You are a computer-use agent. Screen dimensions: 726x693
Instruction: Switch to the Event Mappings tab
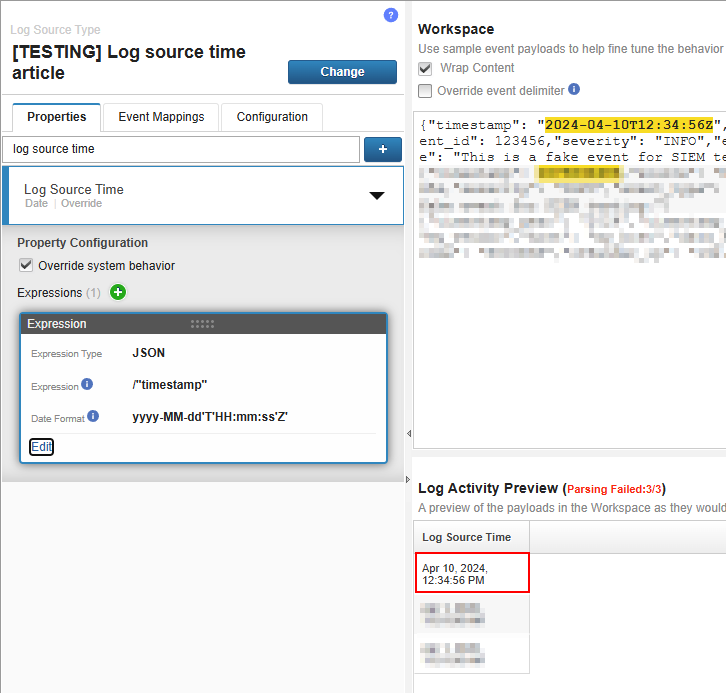pyautogui.click(x=161, y=117)
